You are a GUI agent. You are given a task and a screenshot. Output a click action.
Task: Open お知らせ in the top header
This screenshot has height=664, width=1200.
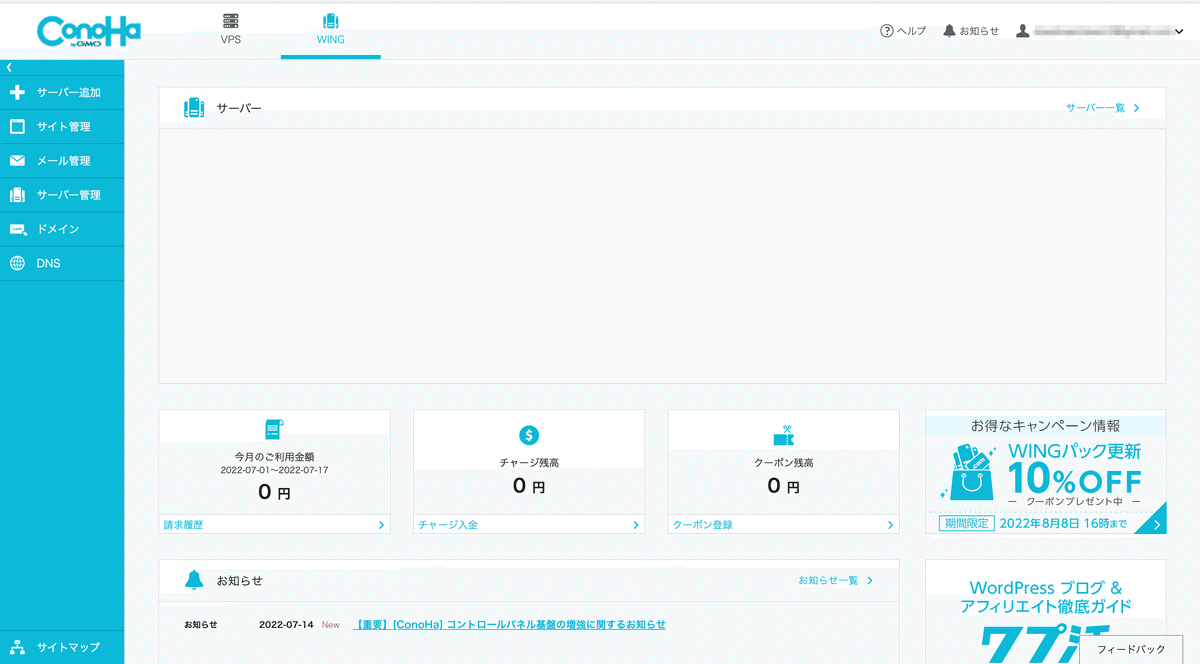[x=979, y=31]
